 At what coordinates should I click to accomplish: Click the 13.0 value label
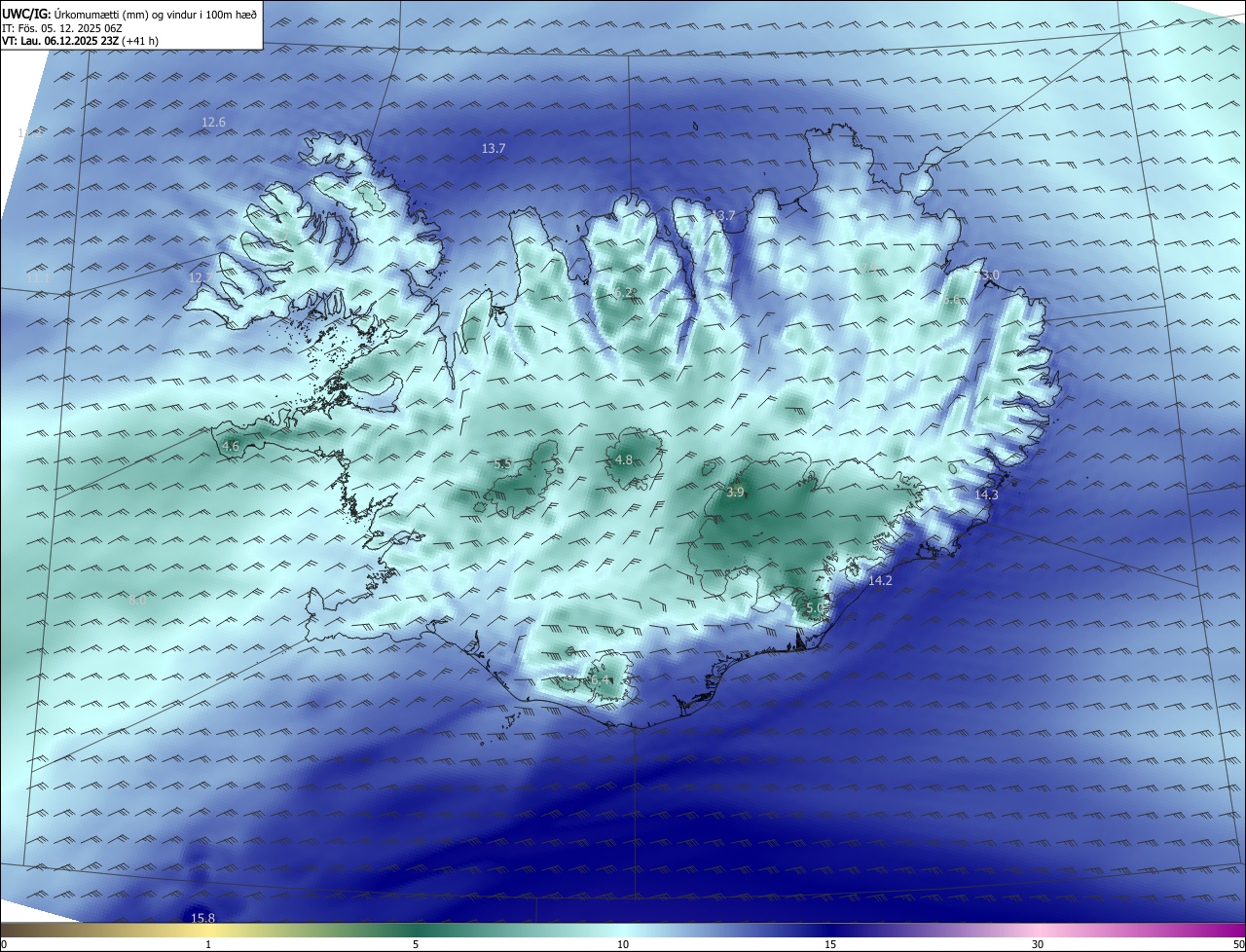[988, 276]
